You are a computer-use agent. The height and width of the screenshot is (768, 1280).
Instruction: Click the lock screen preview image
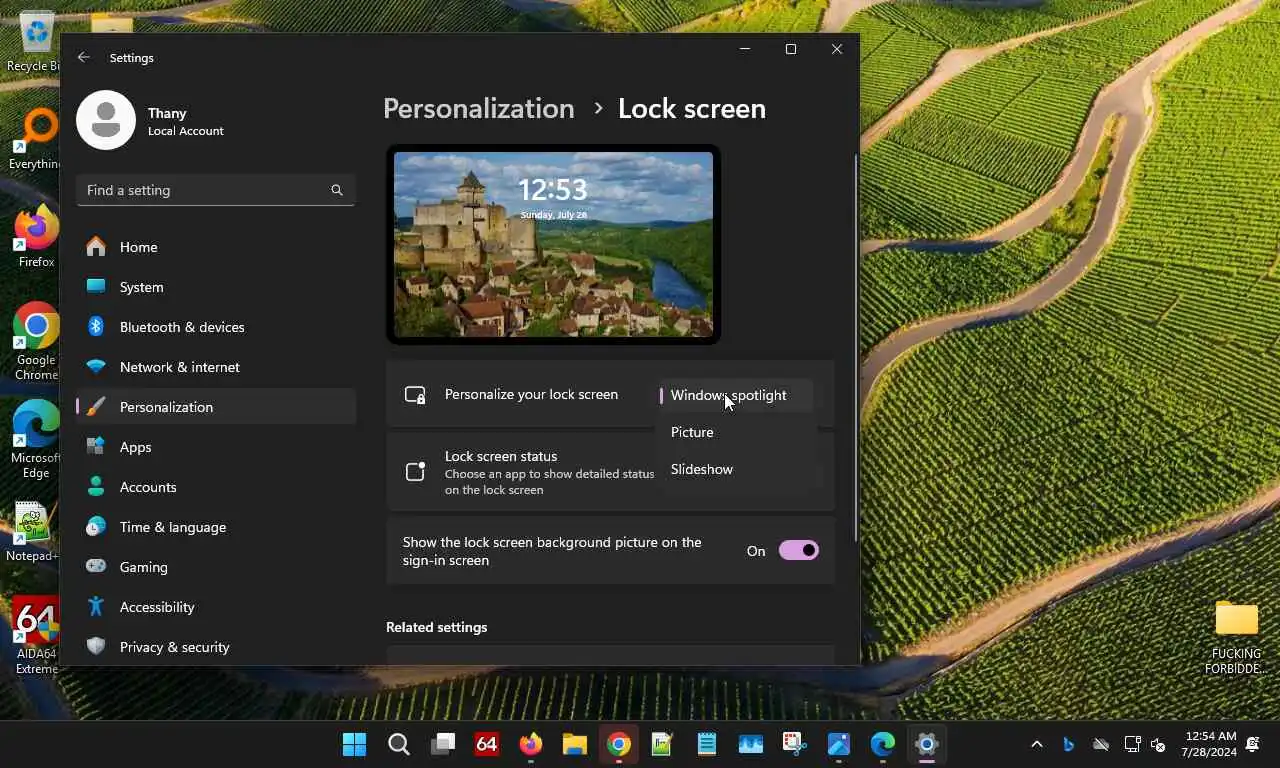pos(553,244)
